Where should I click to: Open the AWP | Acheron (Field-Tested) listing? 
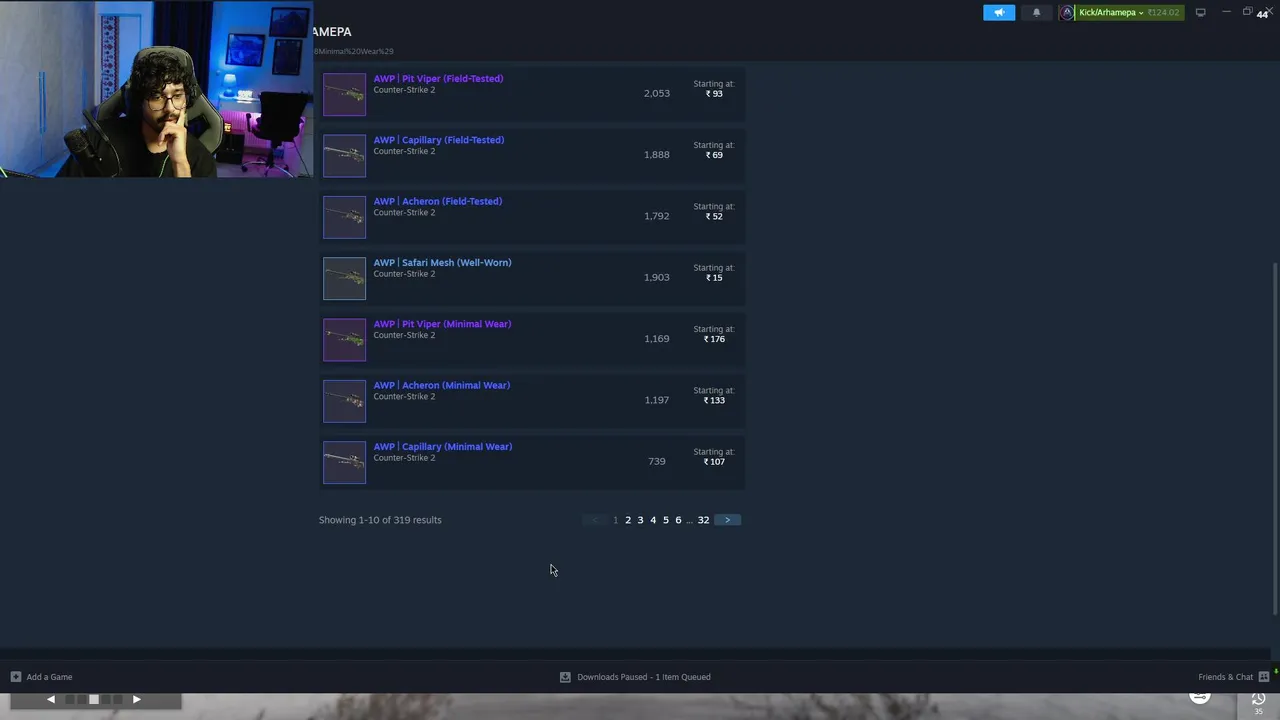point(438,201)
